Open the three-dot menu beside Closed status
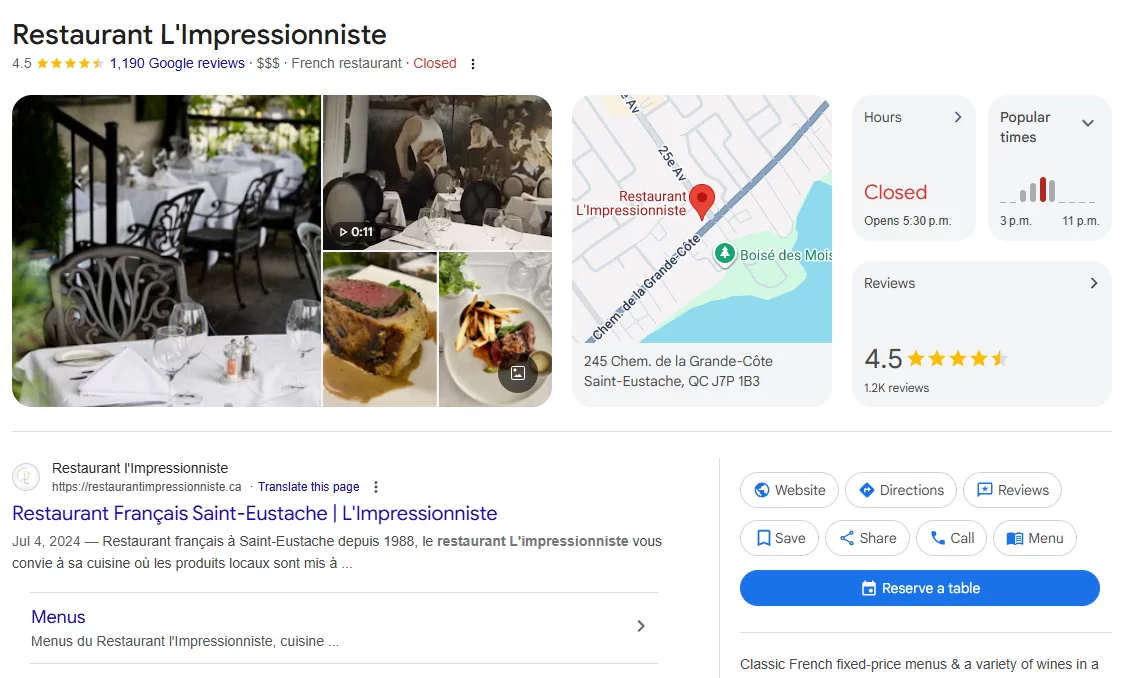 [x=473, y=64]
